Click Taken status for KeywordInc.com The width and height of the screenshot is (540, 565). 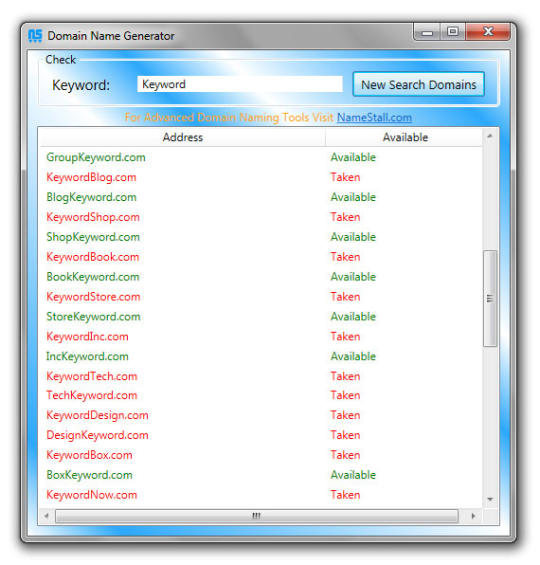(x=345, y=337)
